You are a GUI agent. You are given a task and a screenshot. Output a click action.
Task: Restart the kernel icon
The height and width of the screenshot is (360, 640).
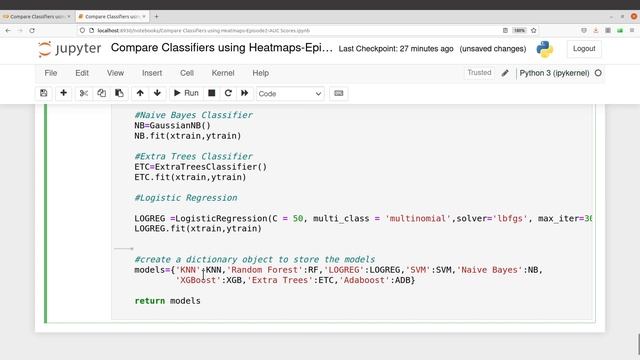point(228,93)
